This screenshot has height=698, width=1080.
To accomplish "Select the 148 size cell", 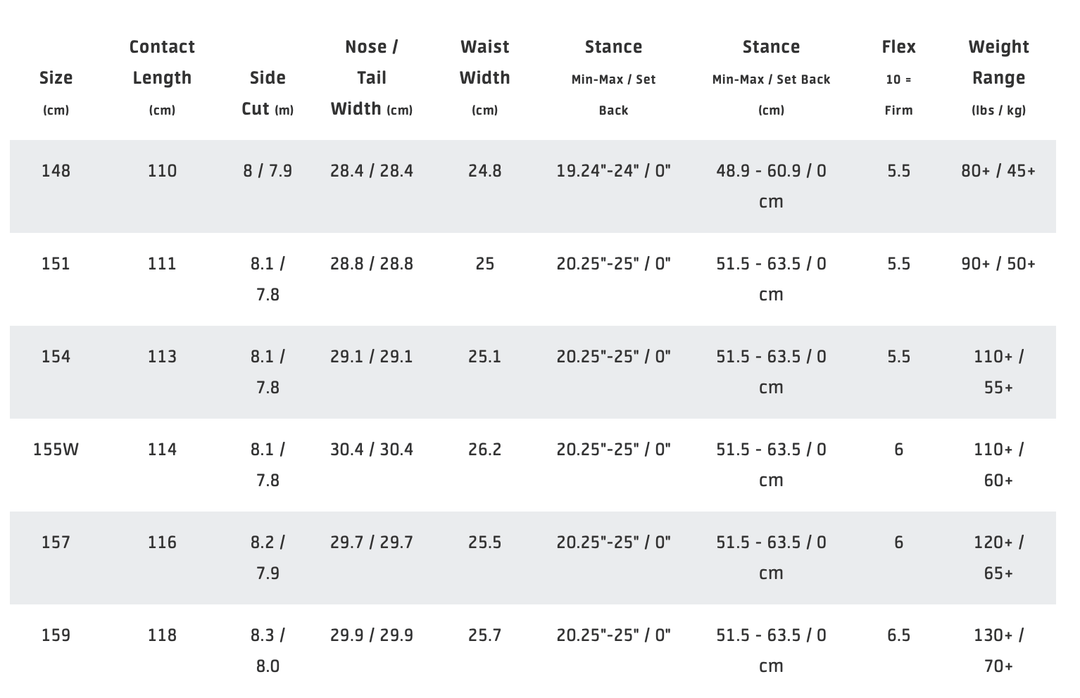I will tap(56, 171).
